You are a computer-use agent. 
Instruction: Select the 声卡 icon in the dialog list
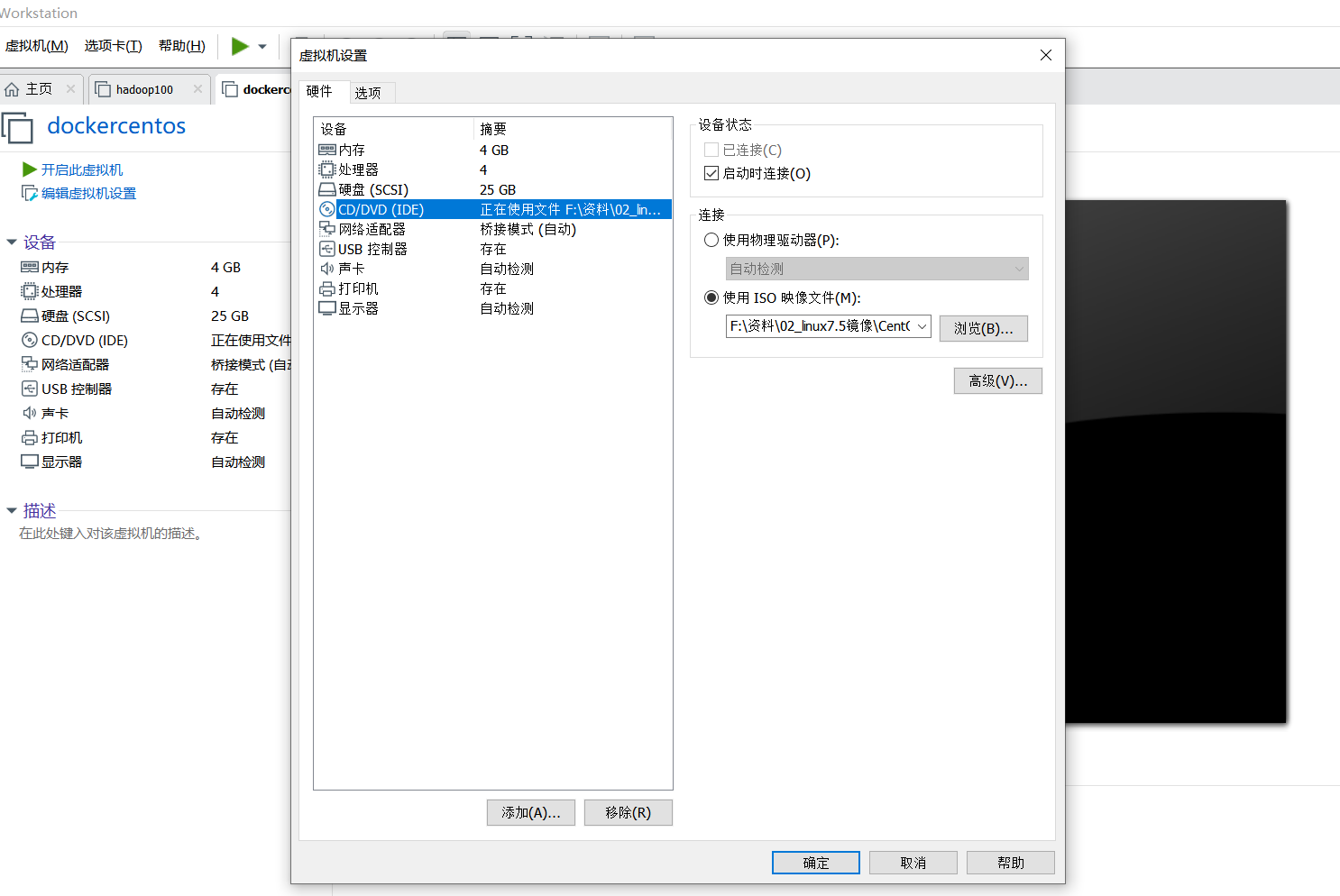pyautogui.click(x=327, y=269)
